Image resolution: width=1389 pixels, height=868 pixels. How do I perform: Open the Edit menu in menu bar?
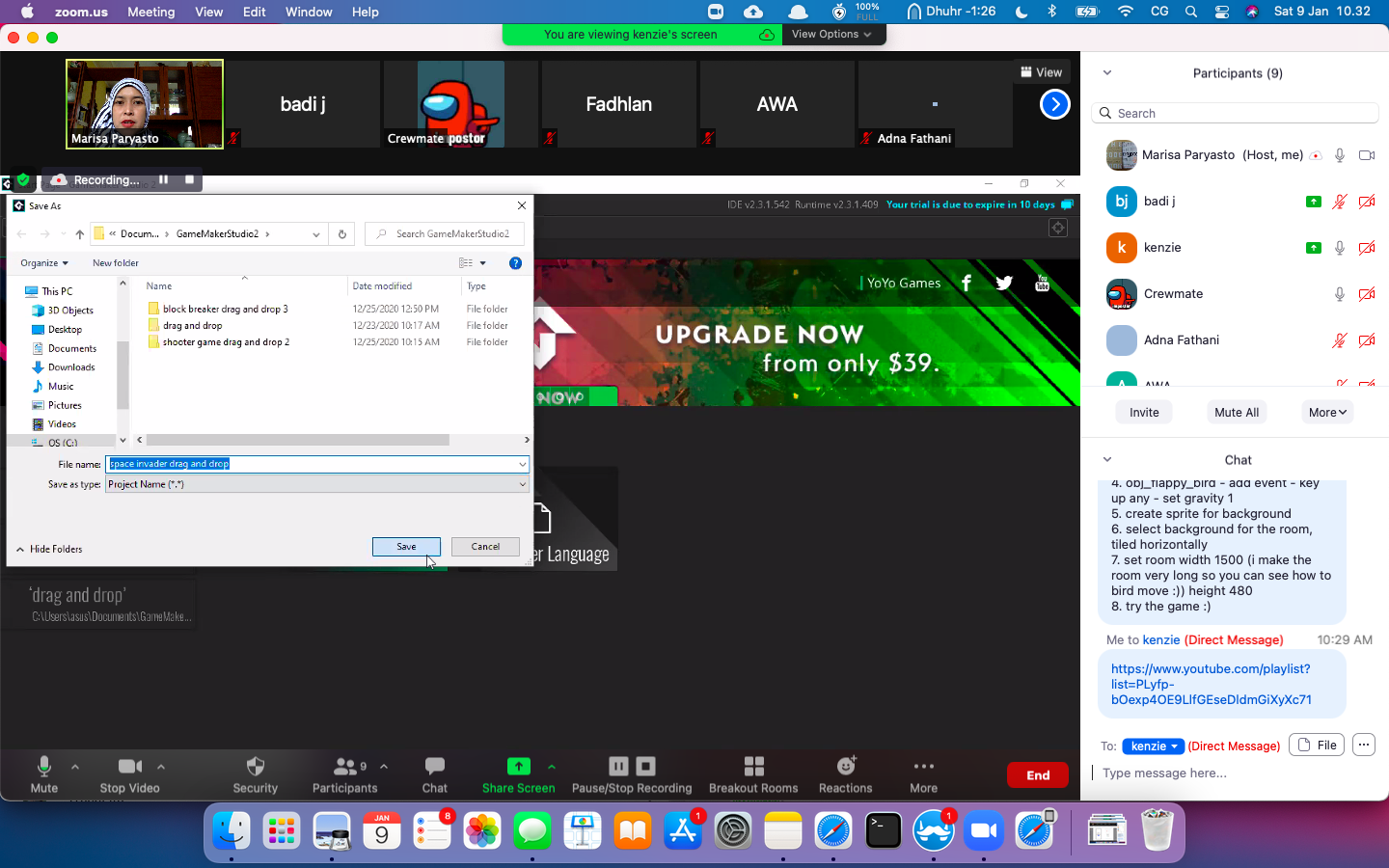(255, 12)
